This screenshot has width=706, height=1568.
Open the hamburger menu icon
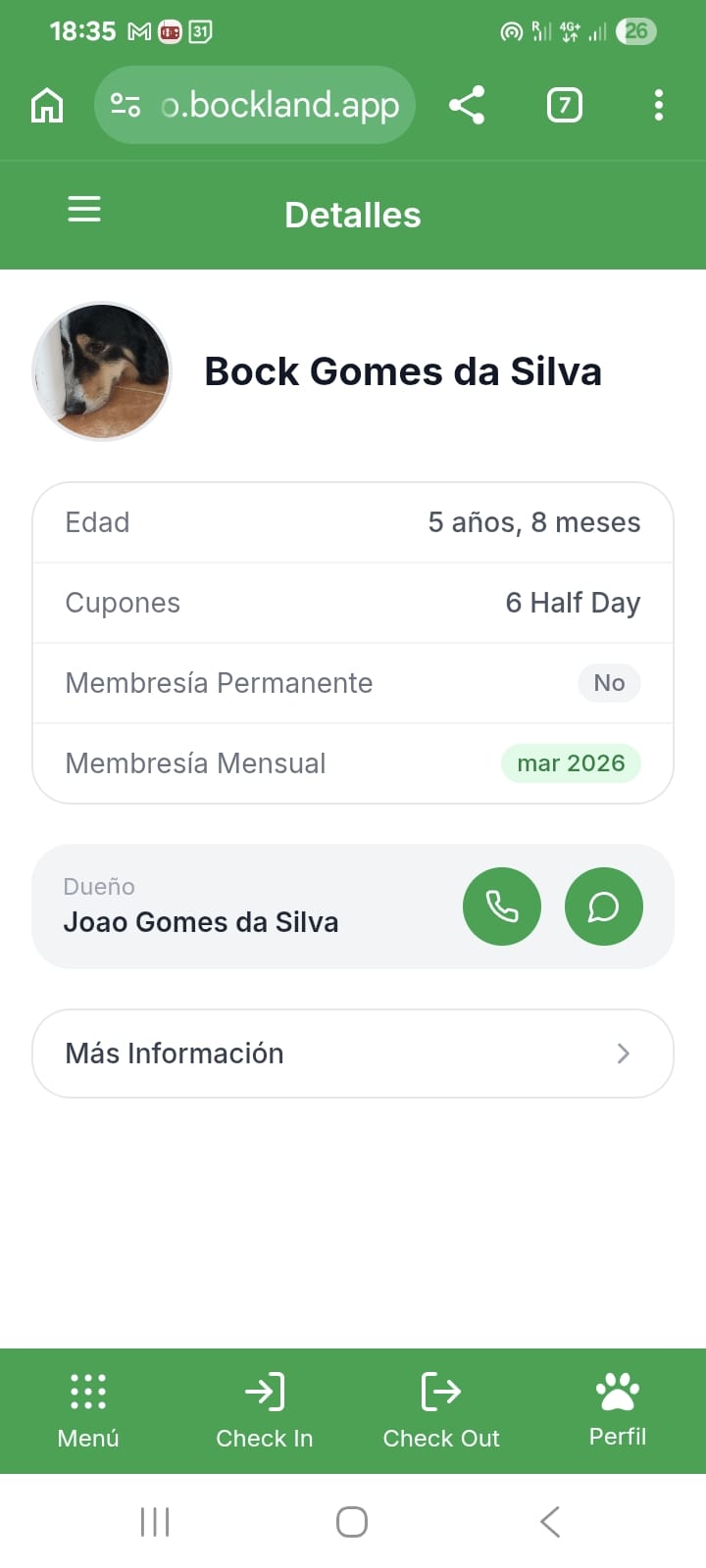(84, 210)
